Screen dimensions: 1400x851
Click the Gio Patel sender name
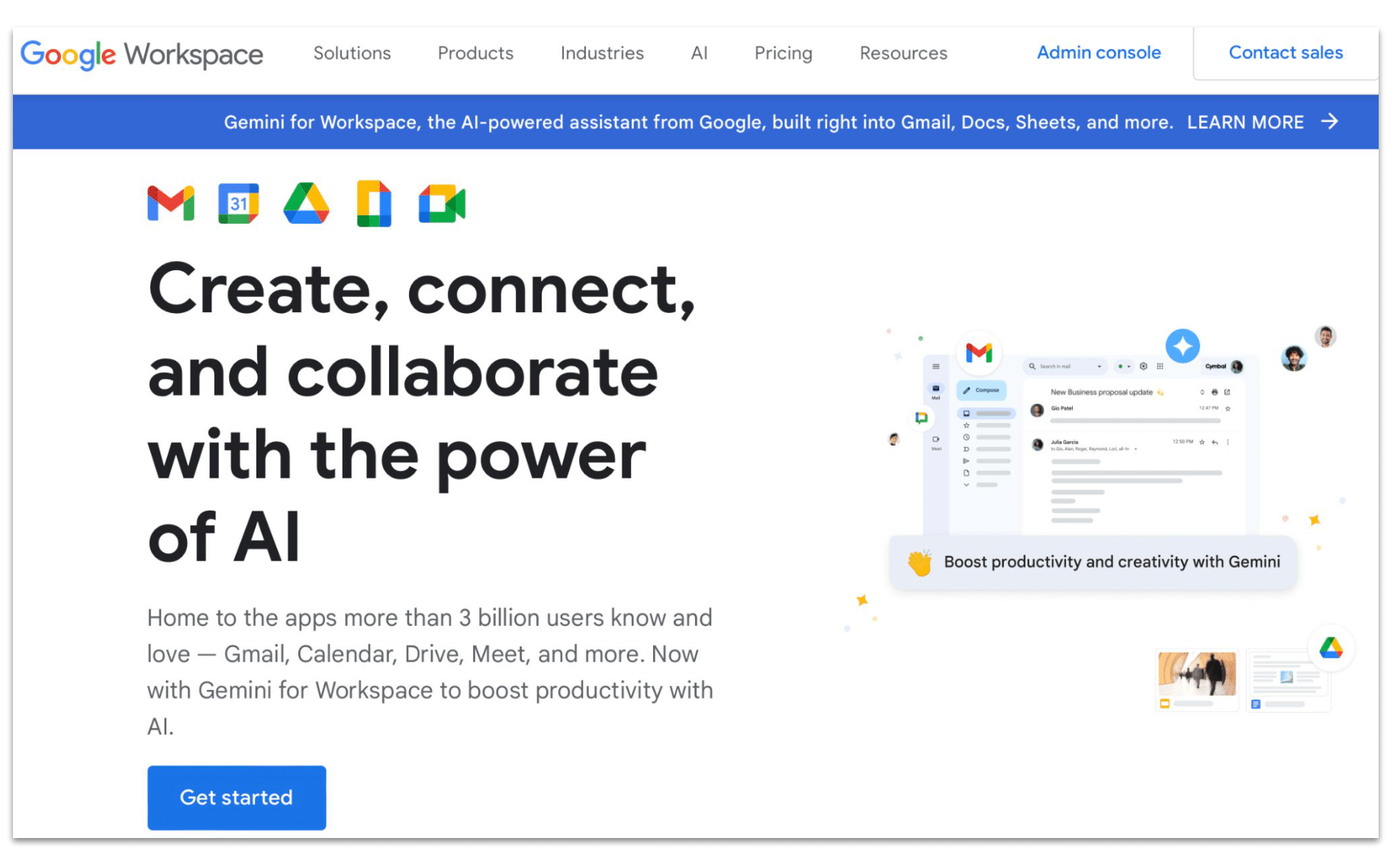click(1062, 408)
